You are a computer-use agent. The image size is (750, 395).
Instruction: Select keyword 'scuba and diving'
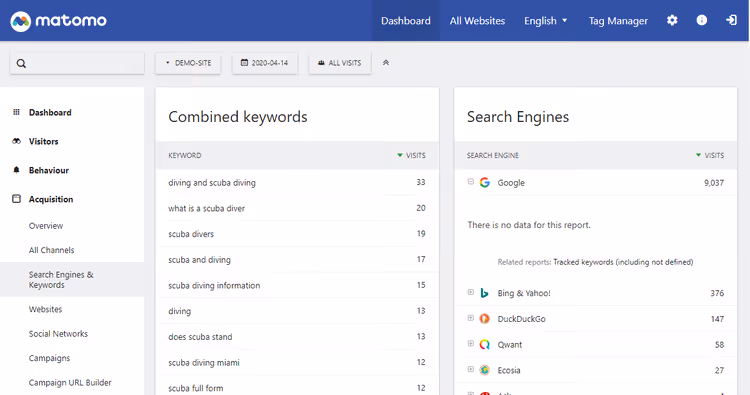pyautogui.click(x=199, y=260)
